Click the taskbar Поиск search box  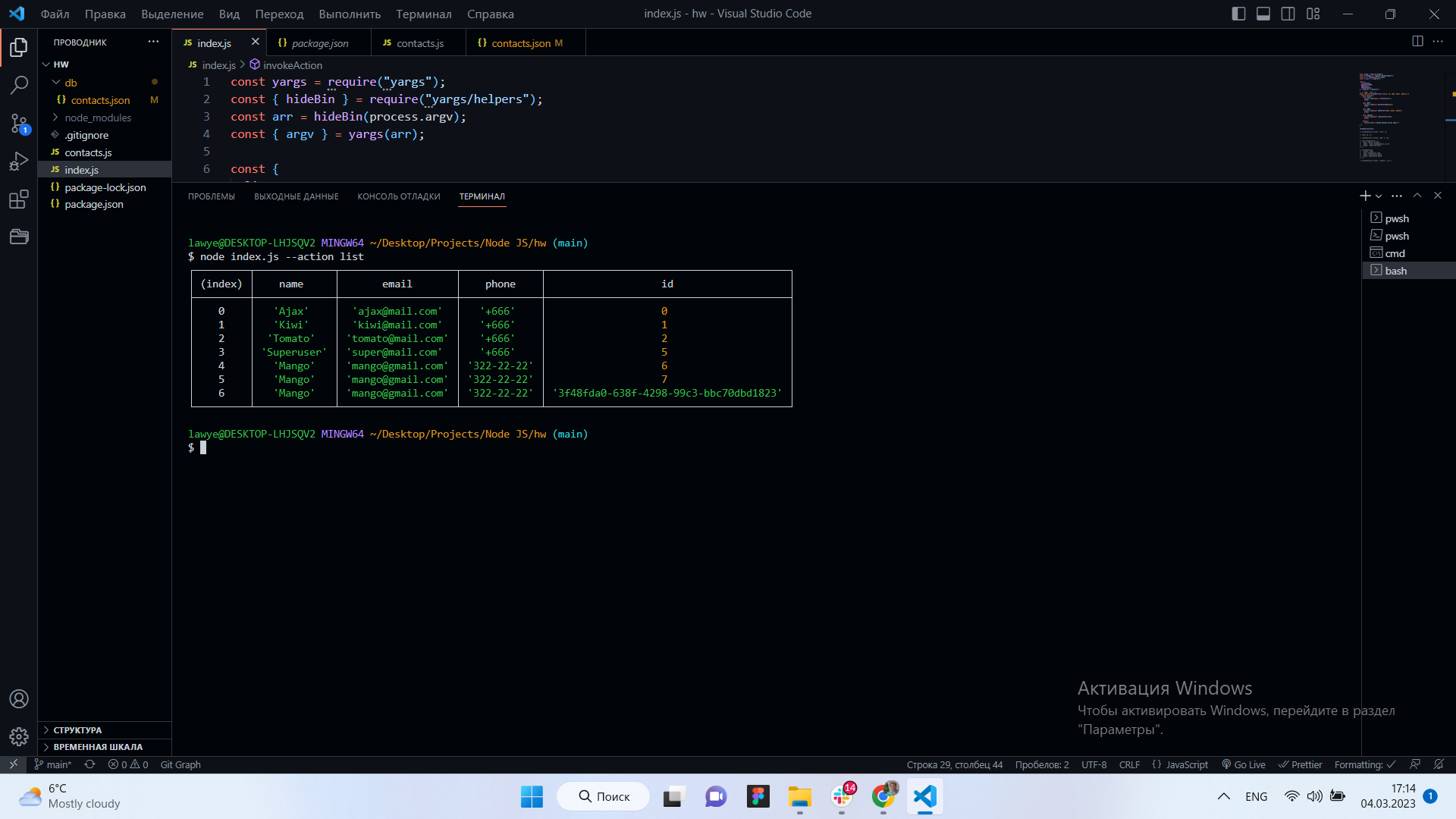pos(604,796)
